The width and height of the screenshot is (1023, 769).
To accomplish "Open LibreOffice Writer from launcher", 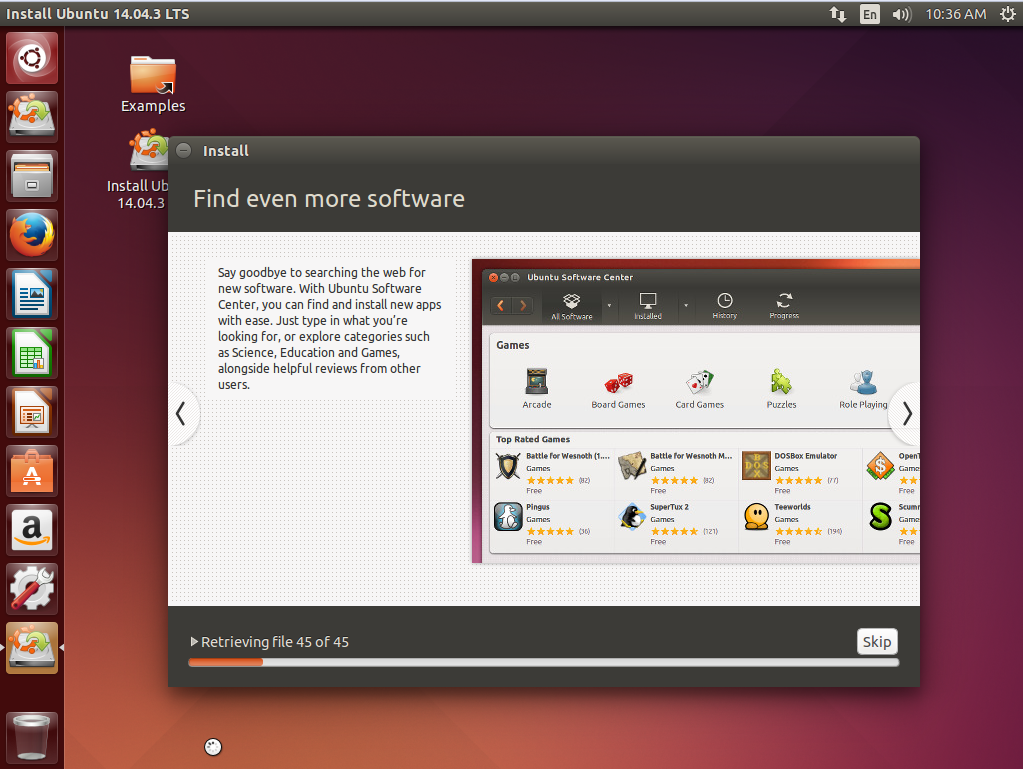I will tap(32, 294).
